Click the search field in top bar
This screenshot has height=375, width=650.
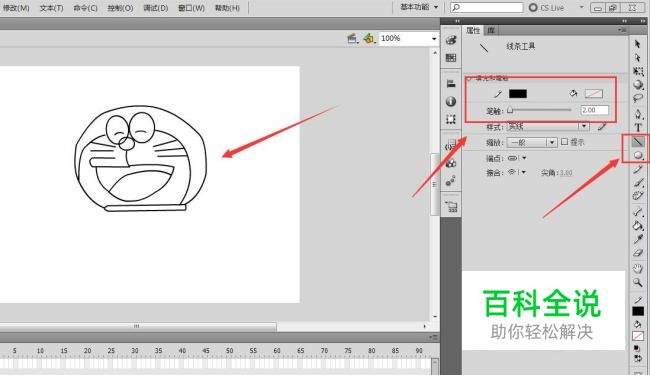point(487,7)
